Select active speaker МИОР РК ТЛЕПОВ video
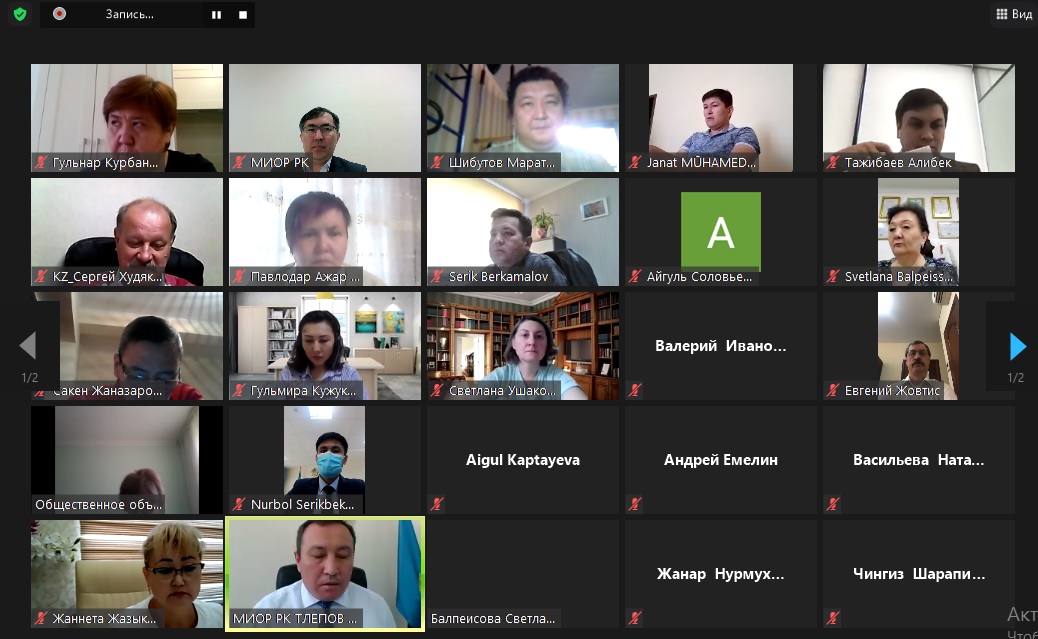 (x=324, y=573)
